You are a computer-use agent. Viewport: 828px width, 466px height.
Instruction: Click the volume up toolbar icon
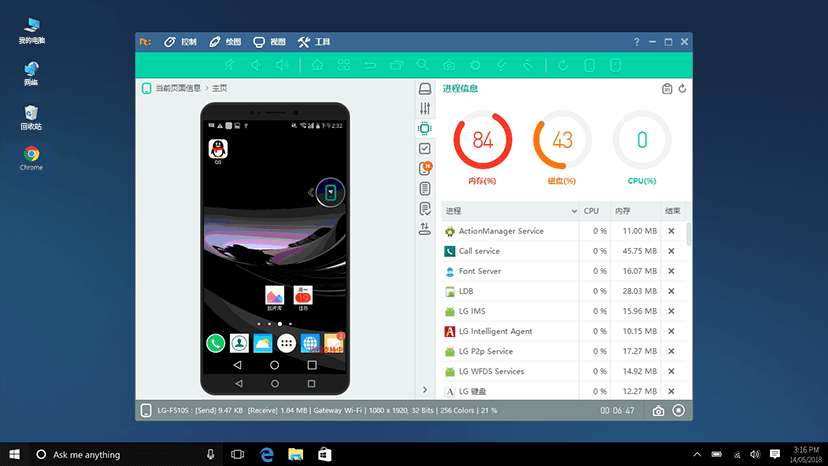coord(283,65)
